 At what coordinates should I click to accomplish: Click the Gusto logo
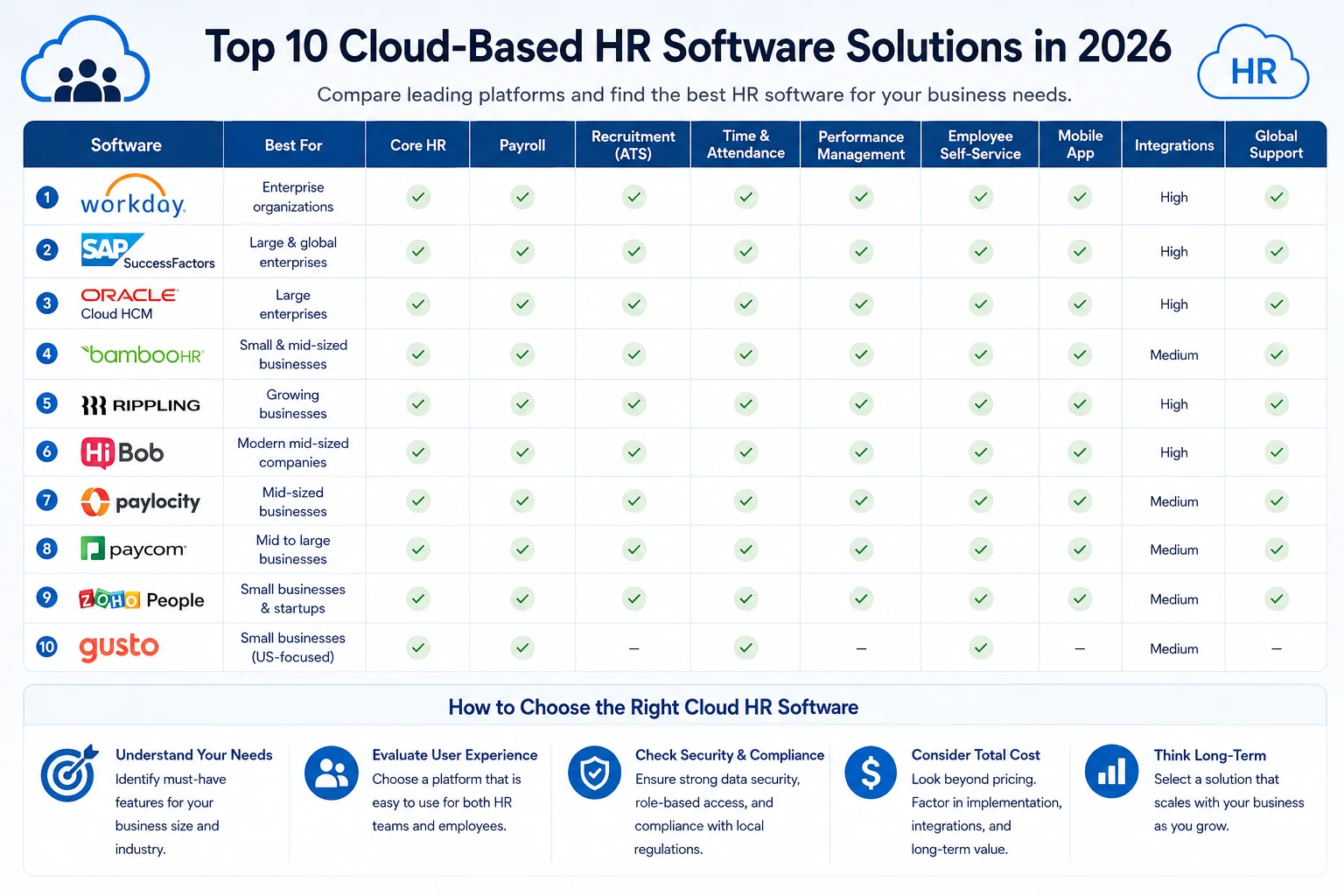tap(119, 647)
